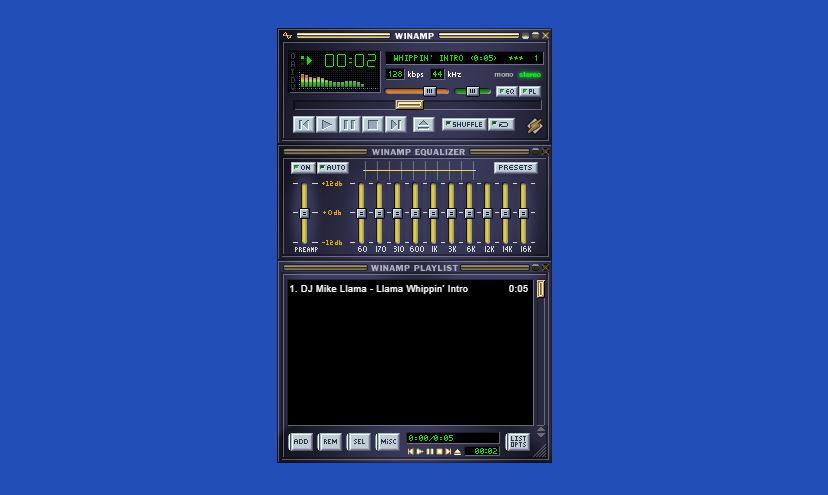This screenshot has height=495, width=828.
Task: Click the Eject open file button
Action: (423, 124)
